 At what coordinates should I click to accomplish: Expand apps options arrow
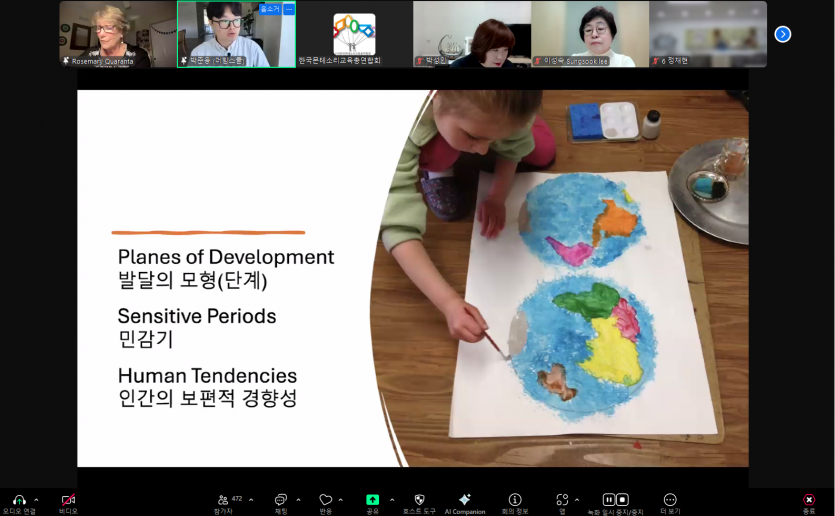click(x=577, y=500)
